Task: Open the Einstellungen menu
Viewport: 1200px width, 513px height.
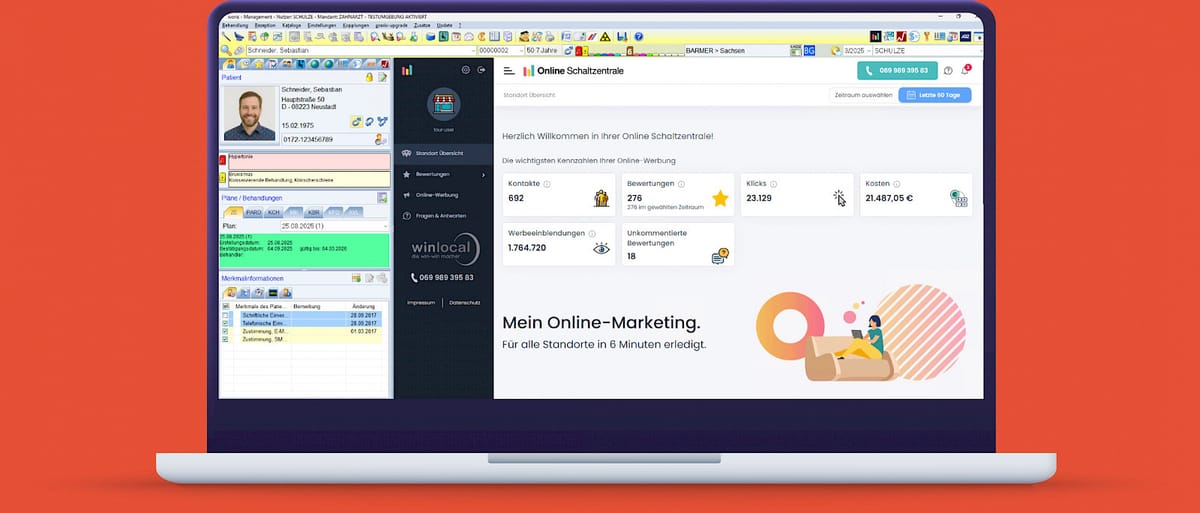Action: point(322,25)
